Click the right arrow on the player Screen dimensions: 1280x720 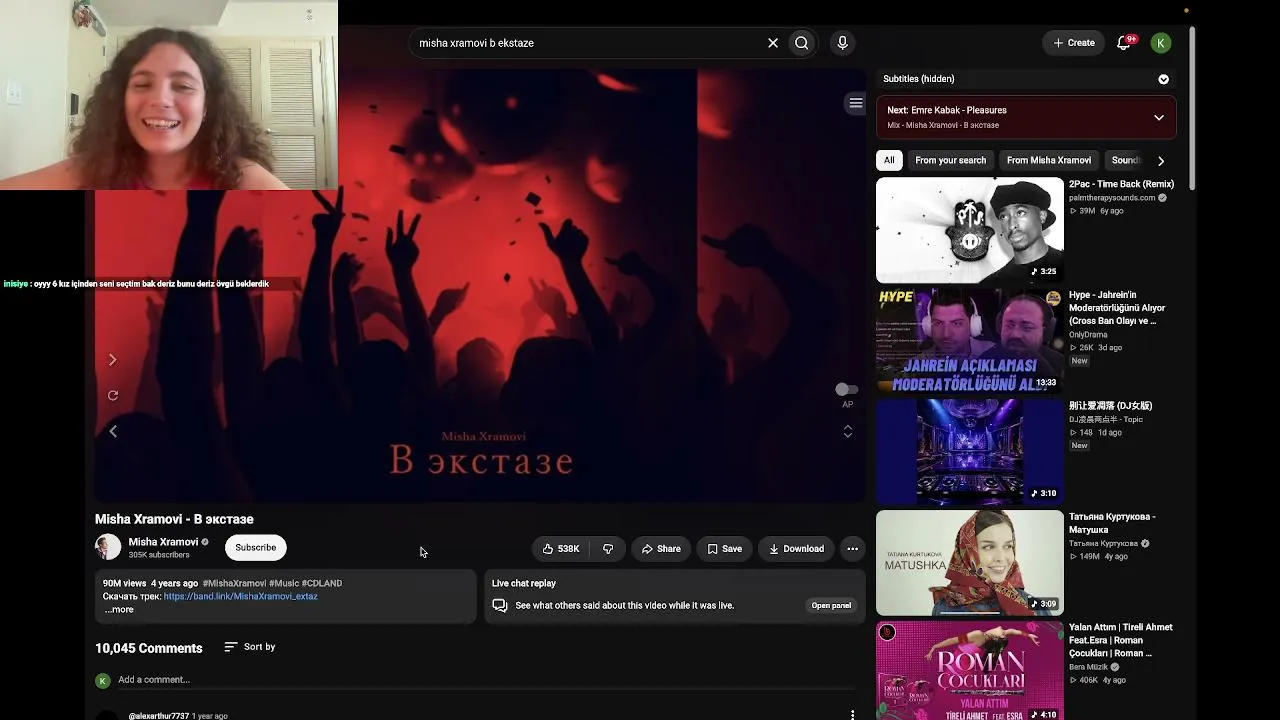[x=112, y=360]
